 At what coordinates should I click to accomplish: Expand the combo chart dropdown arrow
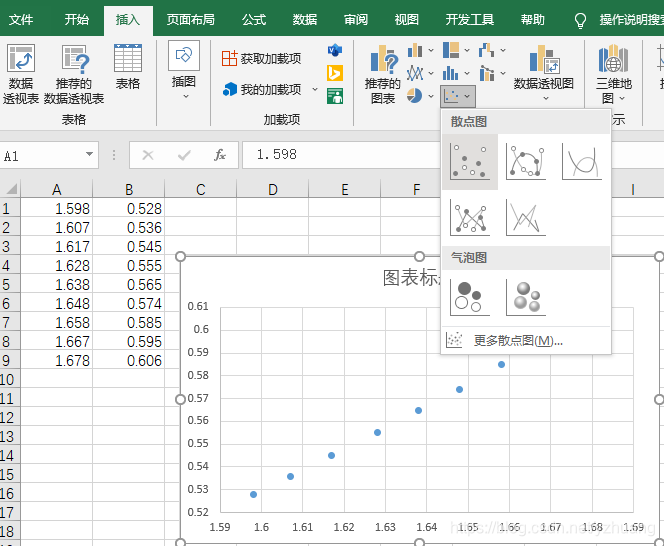pos(503,73)
